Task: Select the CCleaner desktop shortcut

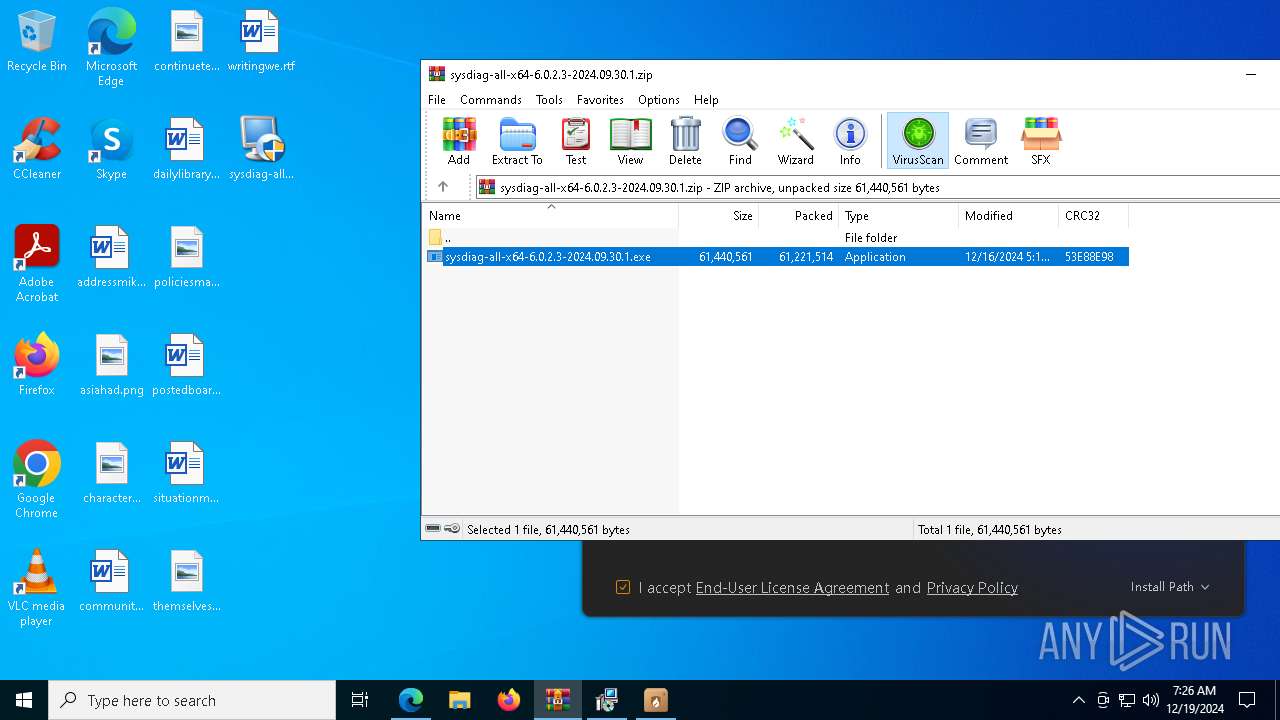Action: pyautogui.click(x=37, y=149)
